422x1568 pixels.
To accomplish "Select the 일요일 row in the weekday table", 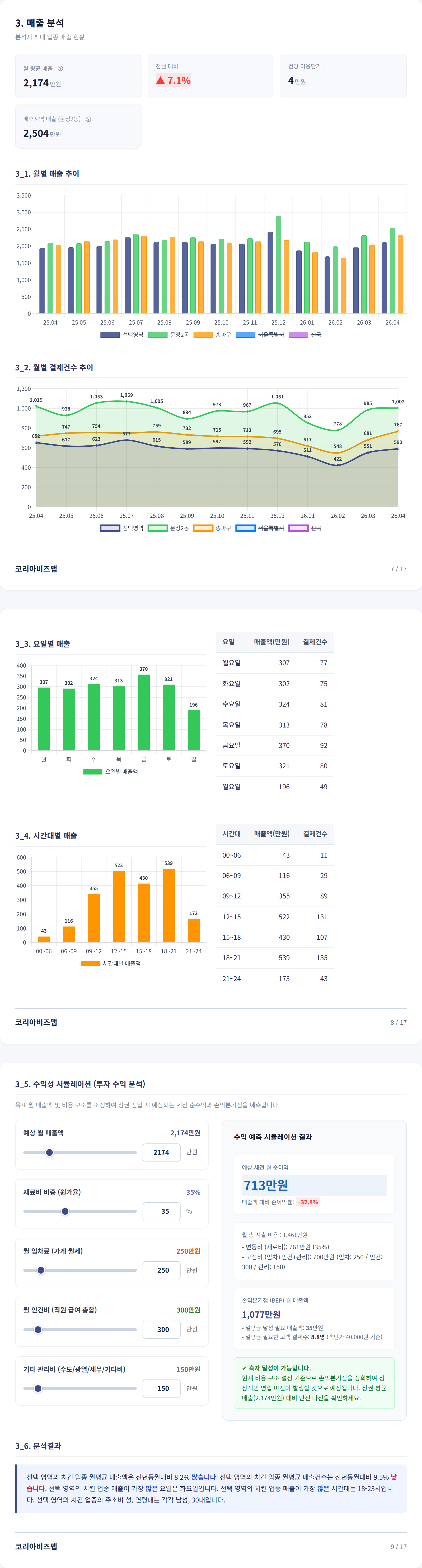I will click(x=275, y=787).
